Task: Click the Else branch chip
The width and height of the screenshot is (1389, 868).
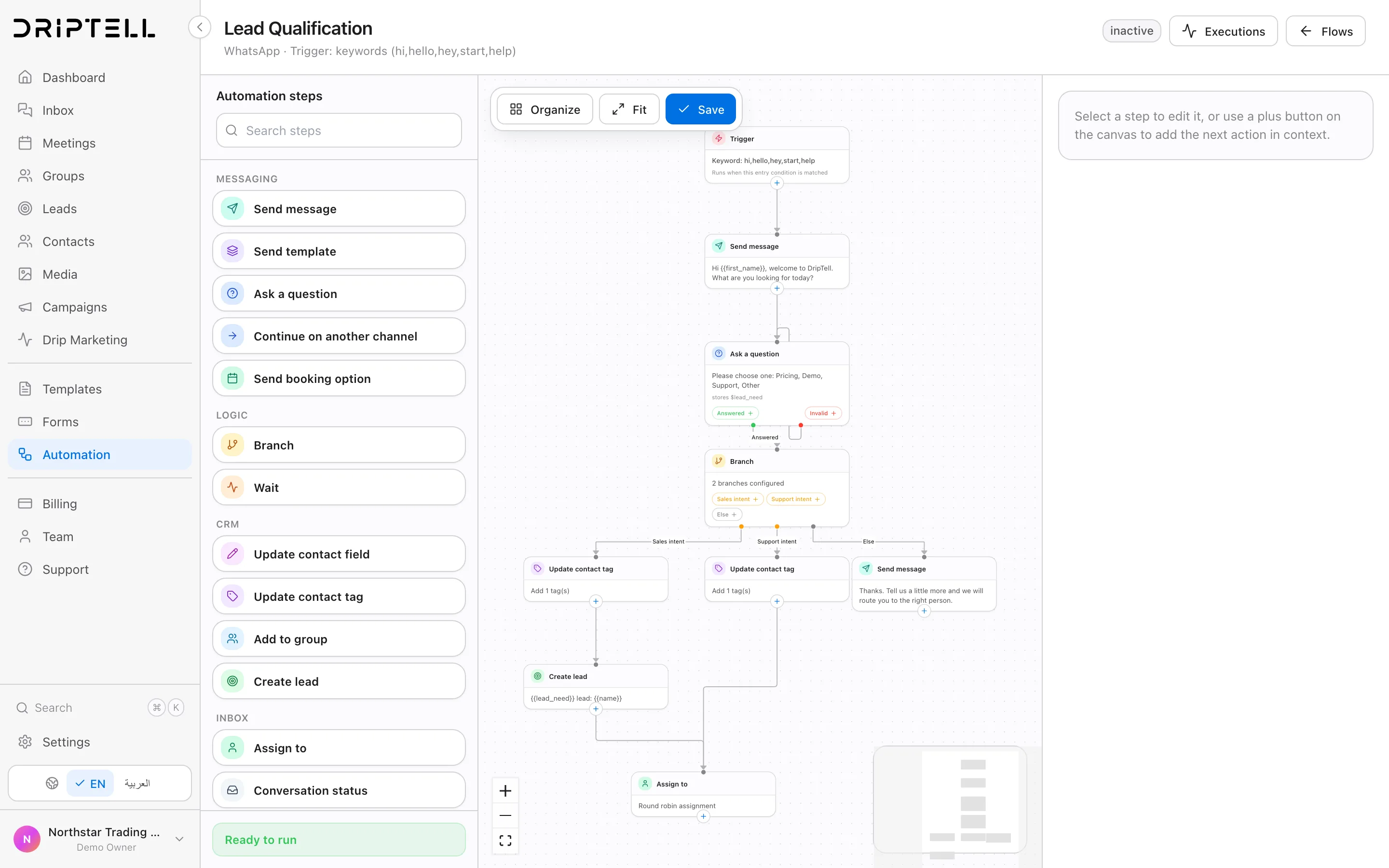Action: point(727,515)
